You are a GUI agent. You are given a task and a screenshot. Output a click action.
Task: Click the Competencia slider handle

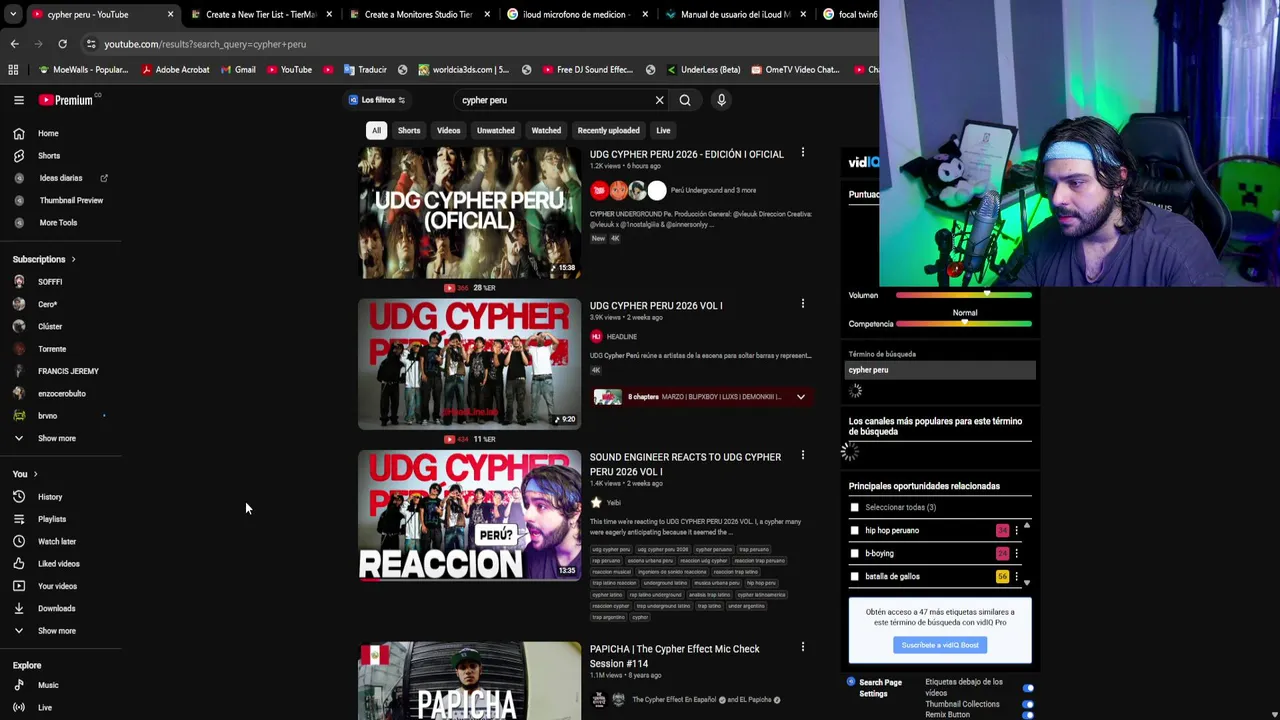coord(964,323)
